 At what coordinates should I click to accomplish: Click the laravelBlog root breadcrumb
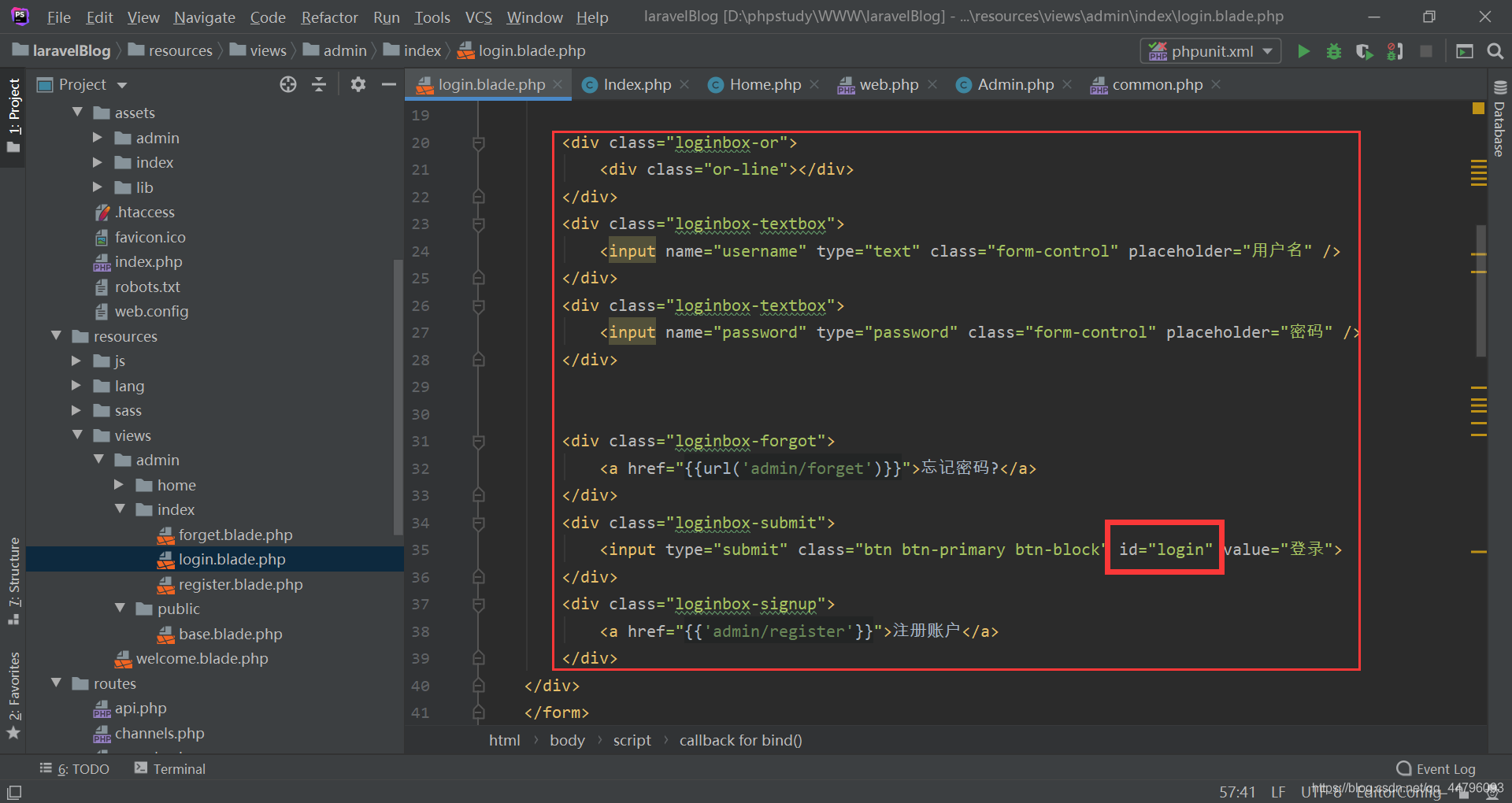point(61,50)
